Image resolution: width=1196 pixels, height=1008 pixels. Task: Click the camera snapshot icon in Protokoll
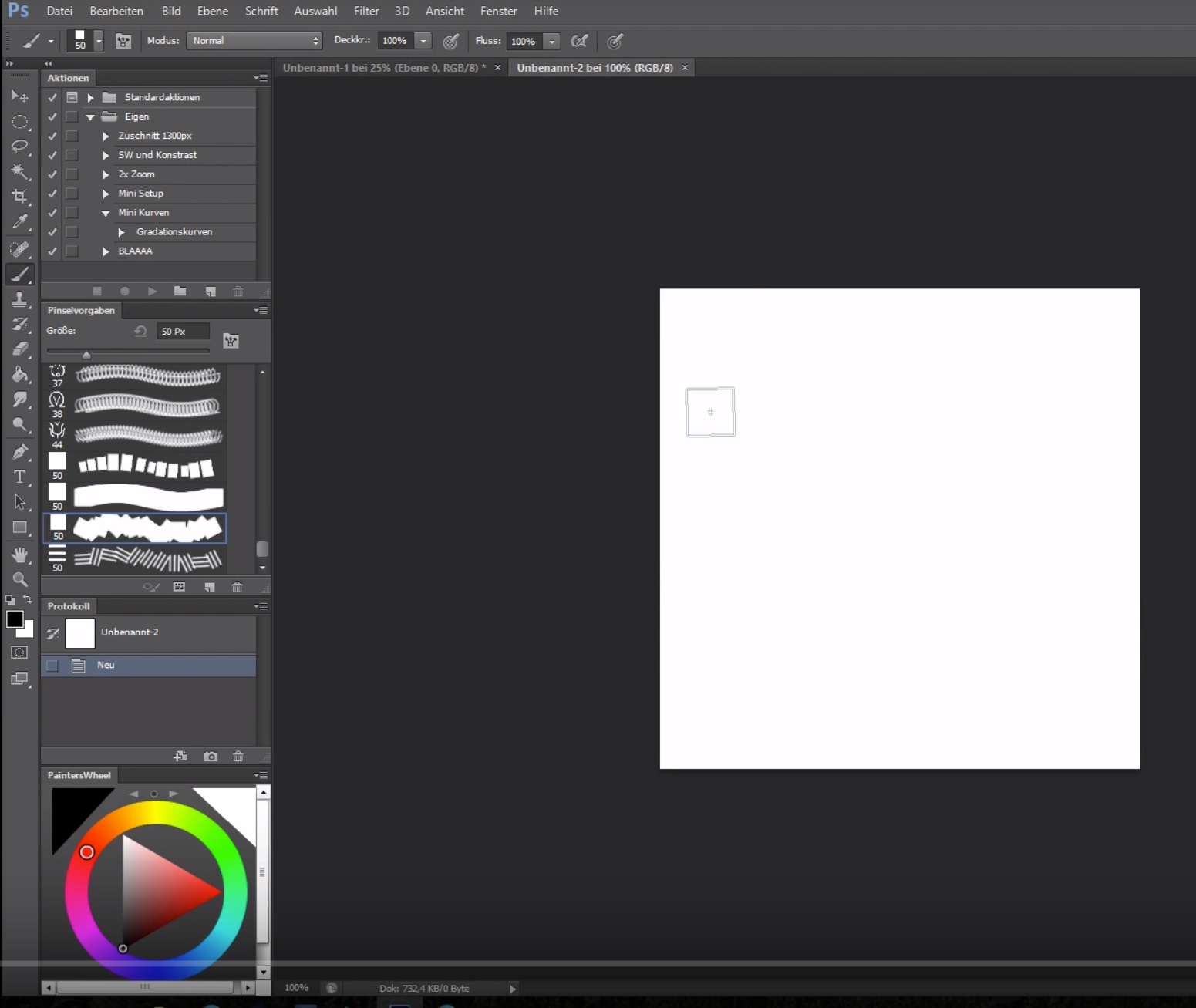(x=210, y=757)
